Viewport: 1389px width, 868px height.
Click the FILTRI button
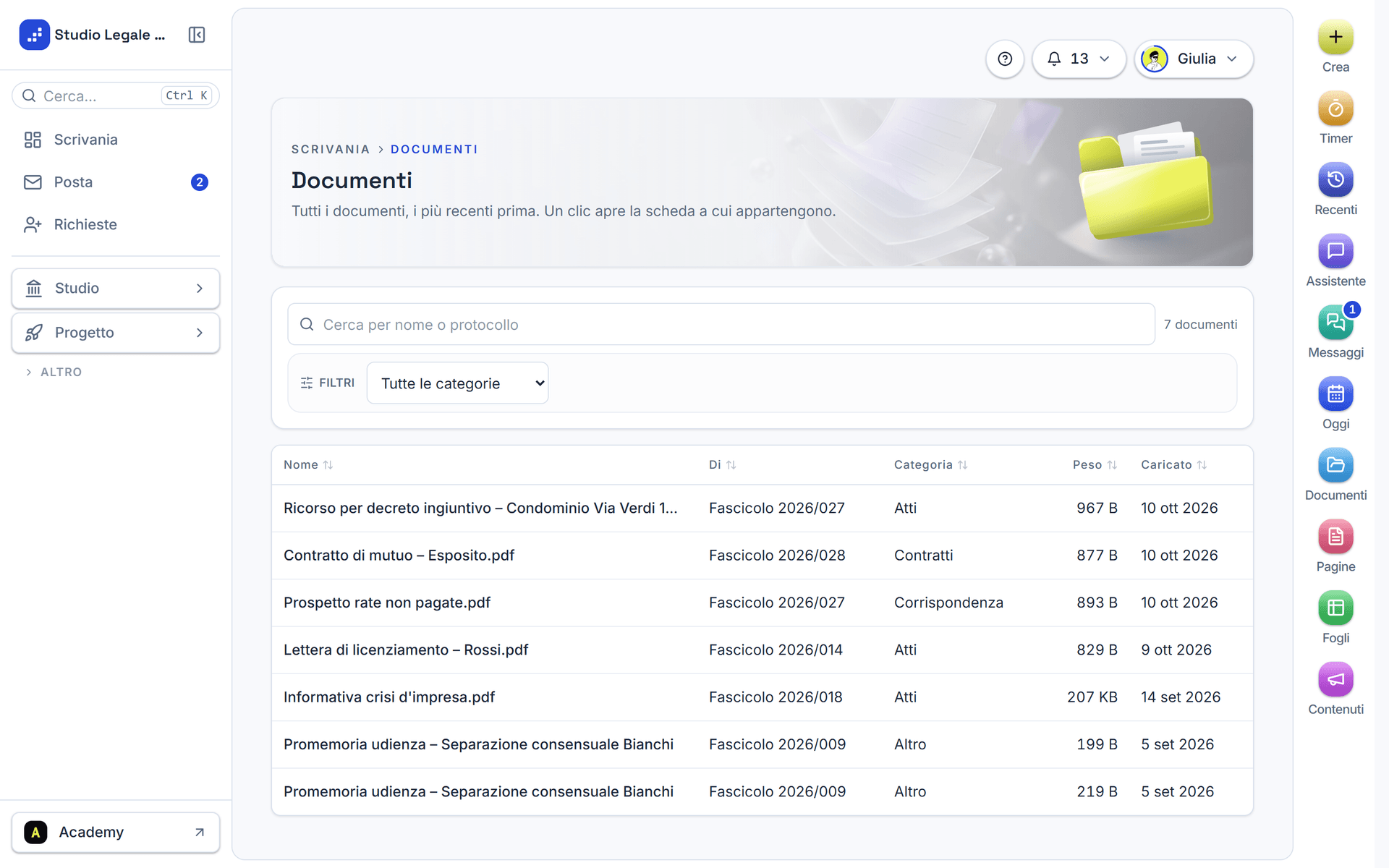point(328,383)
